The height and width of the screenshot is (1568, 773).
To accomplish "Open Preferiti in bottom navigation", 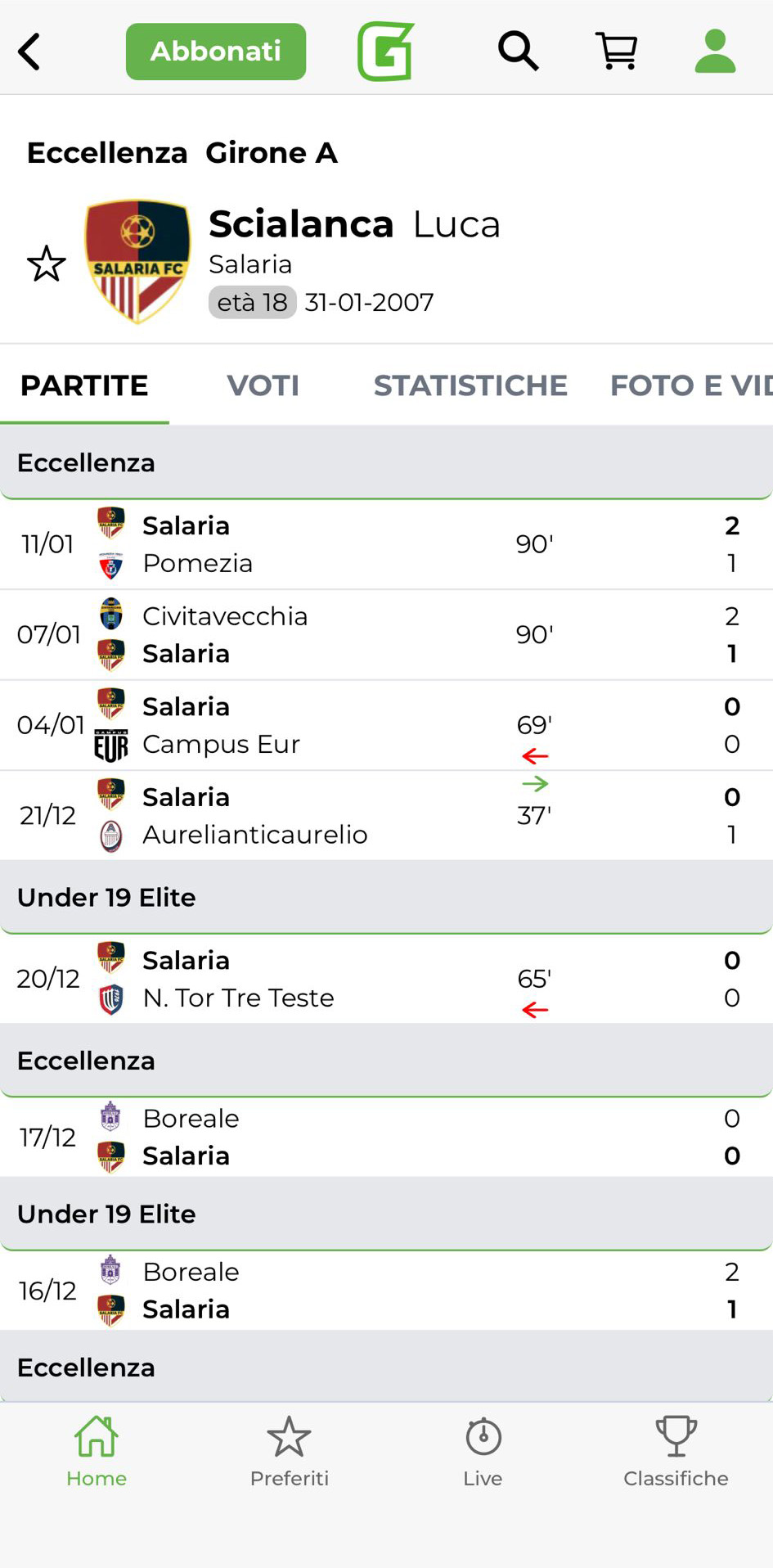I will coord(290,1452).
